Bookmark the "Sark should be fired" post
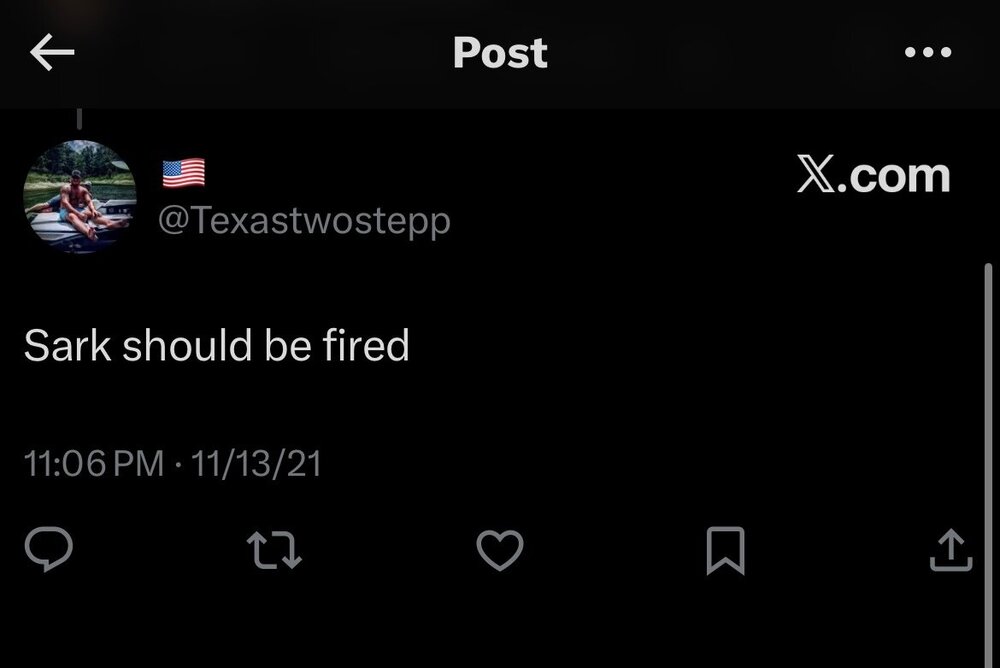 click(725, 550)
